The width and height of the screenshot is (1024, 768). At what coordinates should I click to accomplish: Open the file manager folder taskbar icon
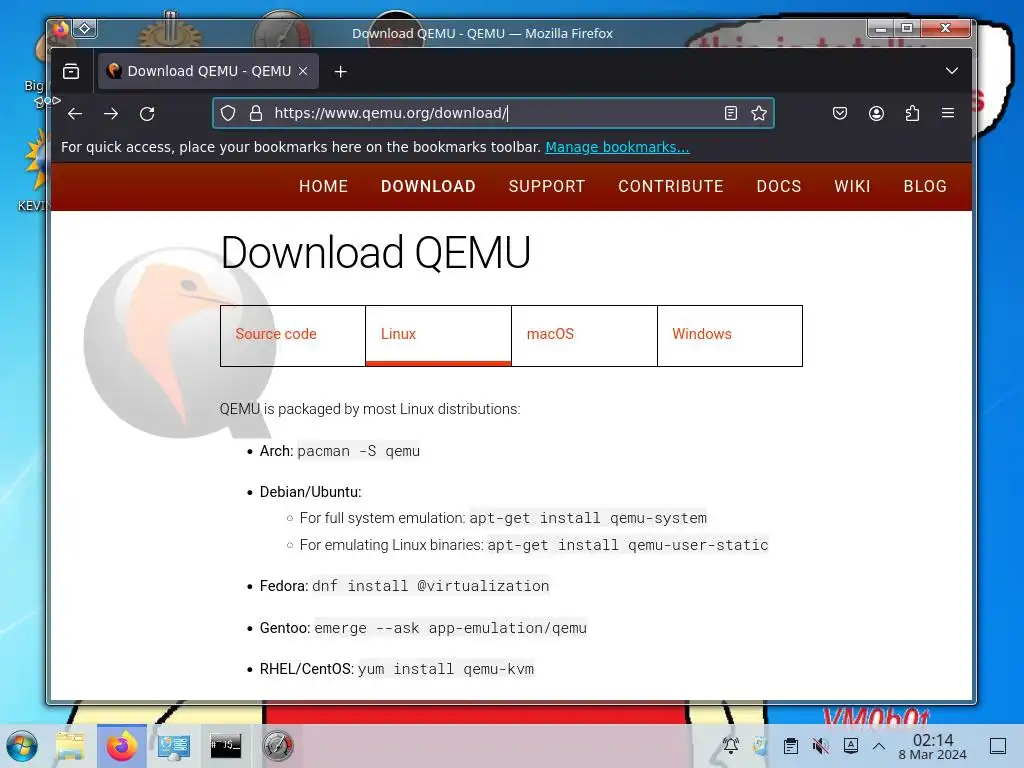(x=71, y=746)
